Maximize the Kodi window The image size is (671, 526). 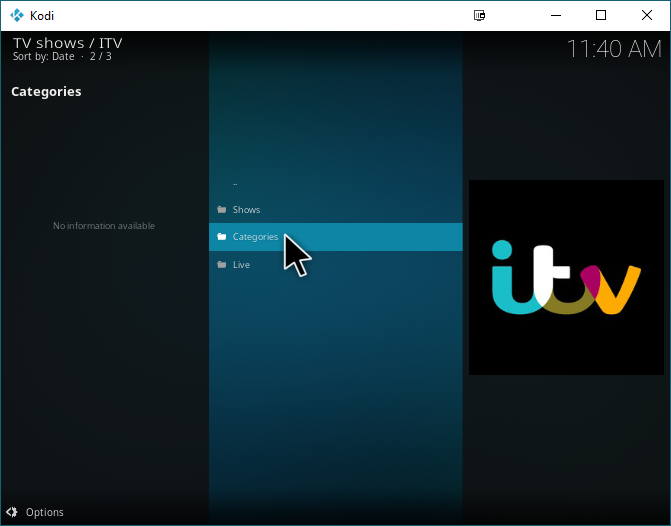(x=601, y=15)
